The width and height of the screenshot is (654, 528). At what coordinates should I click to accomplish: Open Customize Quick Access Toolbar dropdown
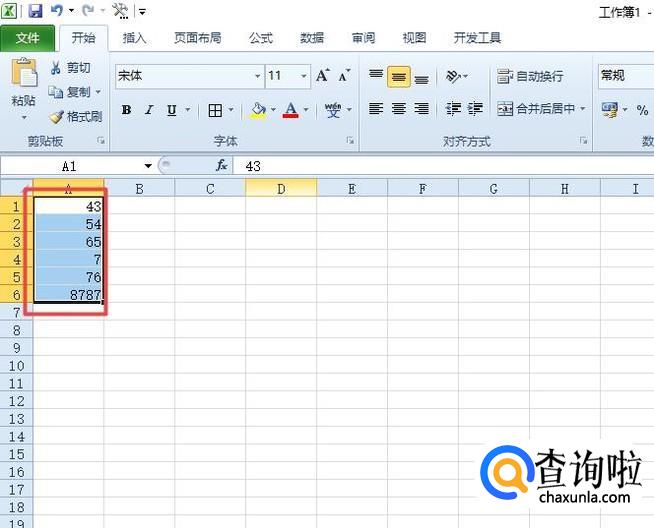[142, 11]
